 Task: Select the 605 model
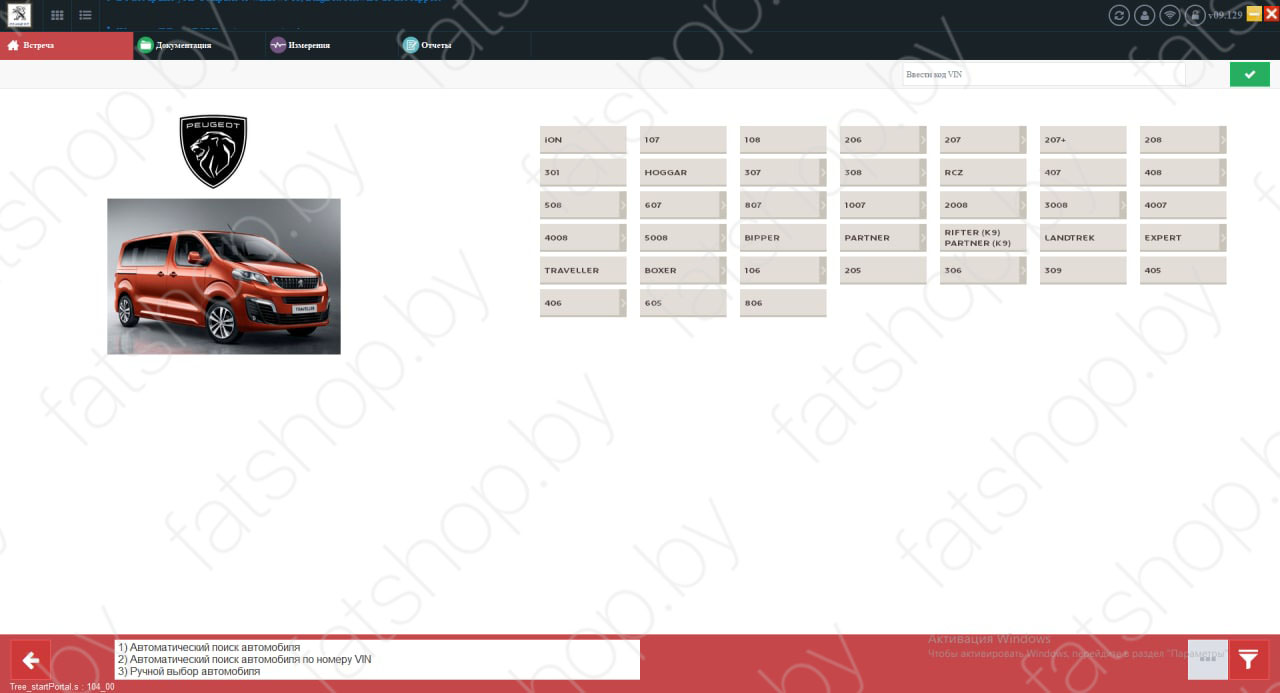(683, 303)
